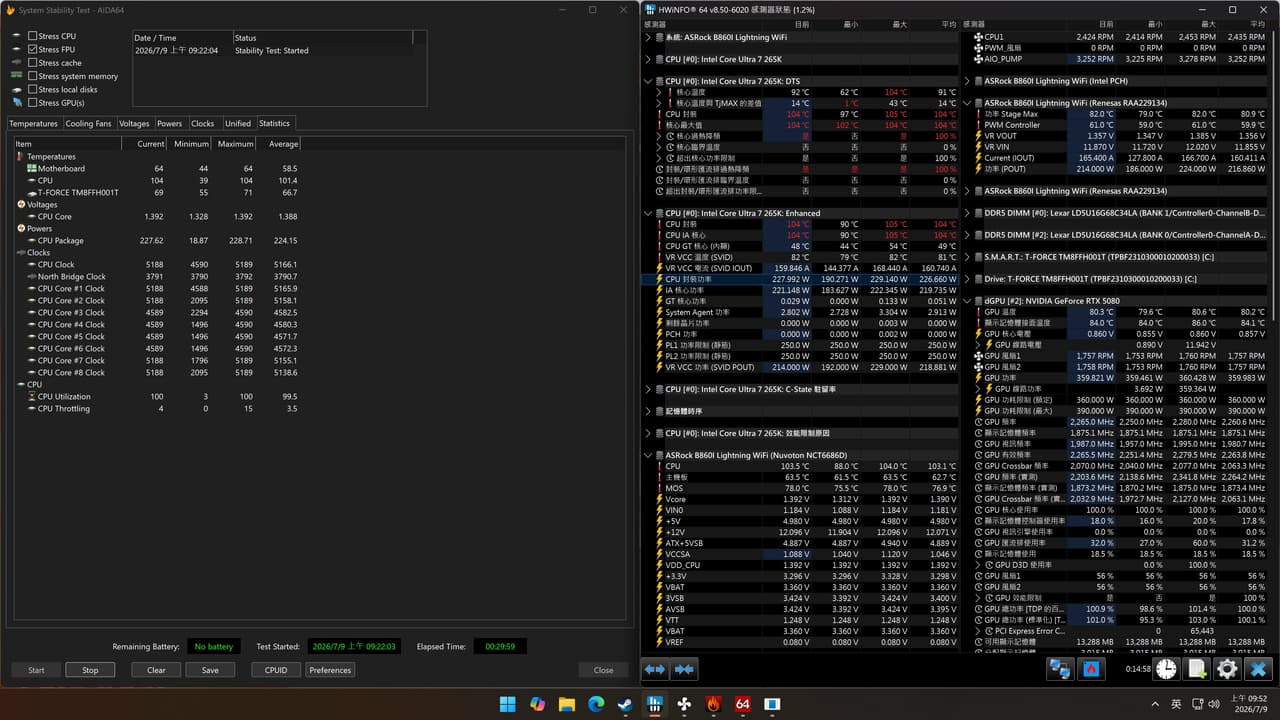
Task: Expand CPU [#0]: Intel Core Ultra 7 265K group
Action: (x=648, y=59)
